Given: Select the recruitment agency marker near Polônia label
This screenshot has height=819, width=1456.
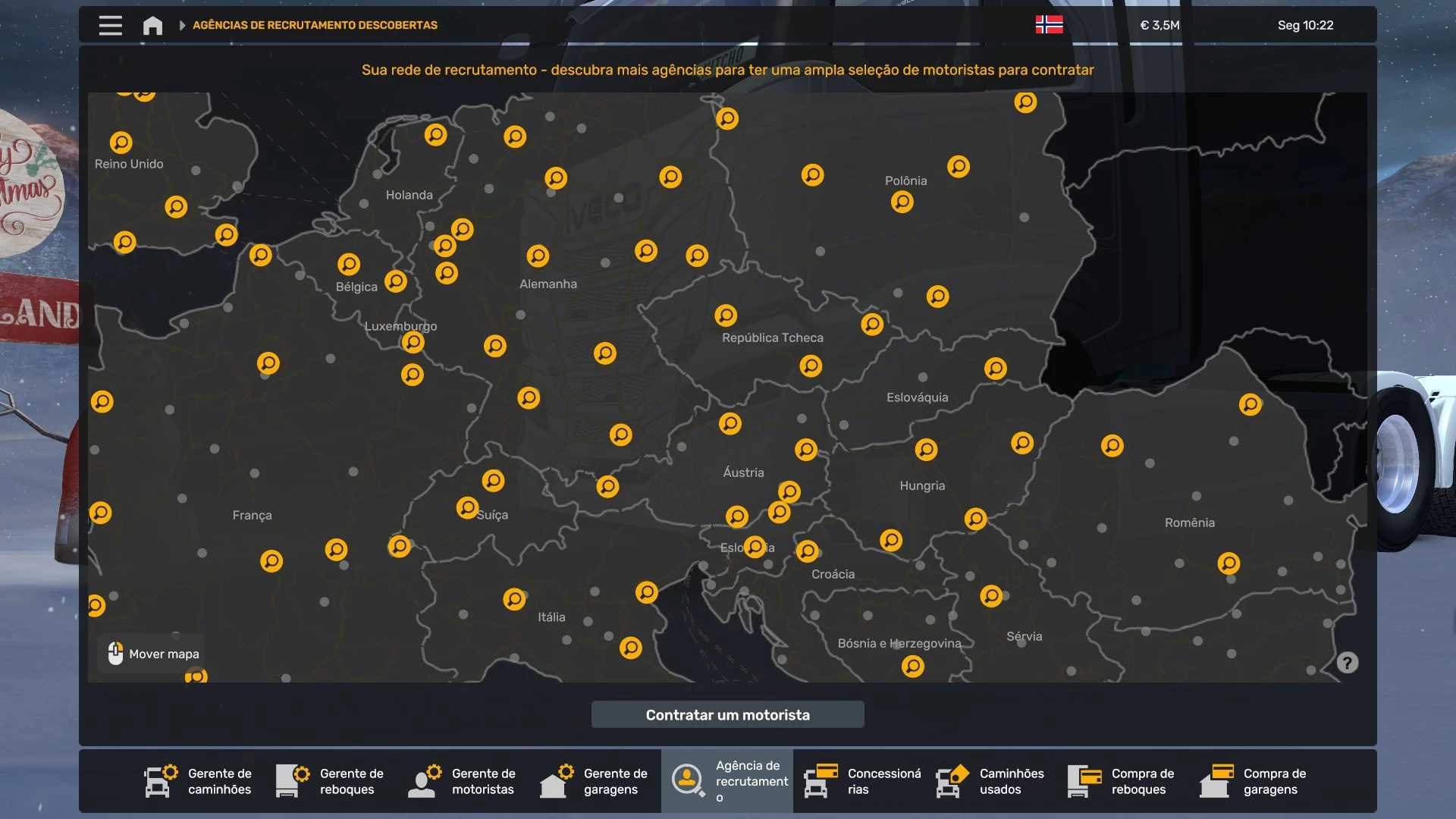Looking at the screenshot, I should click(x=902, y=202).
